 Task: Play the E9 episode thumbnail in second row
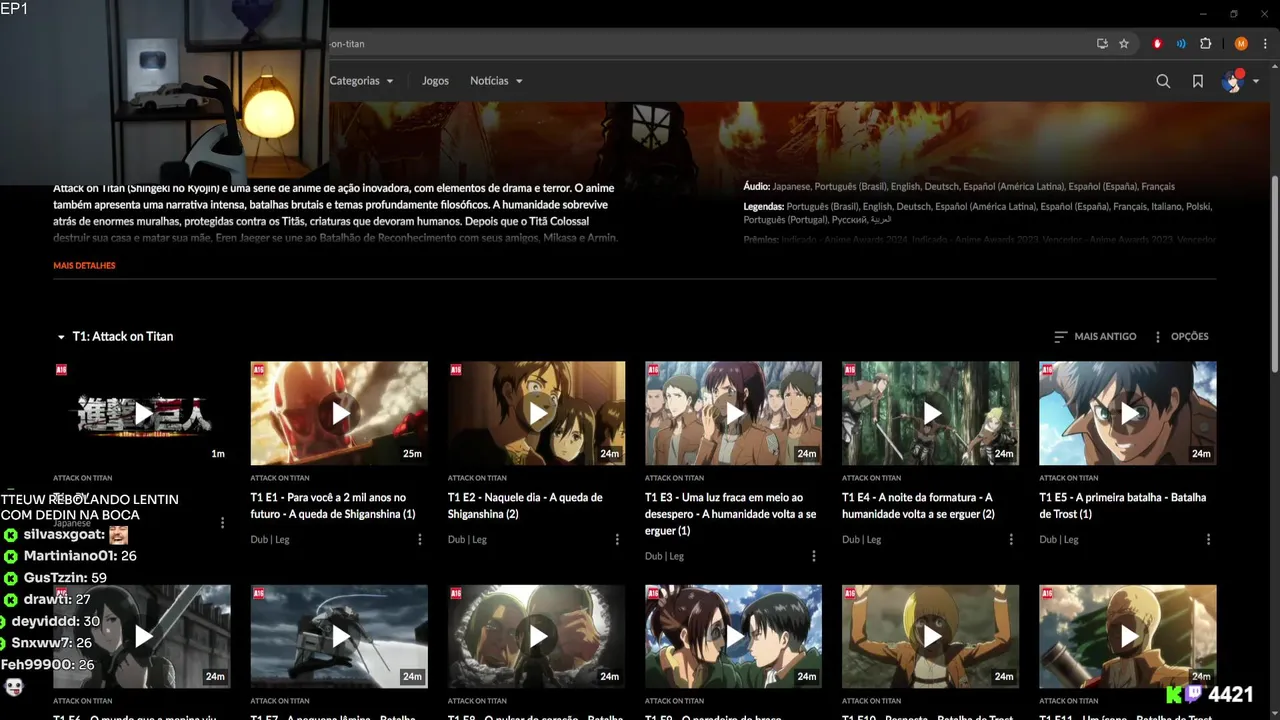tap(733, 636)
